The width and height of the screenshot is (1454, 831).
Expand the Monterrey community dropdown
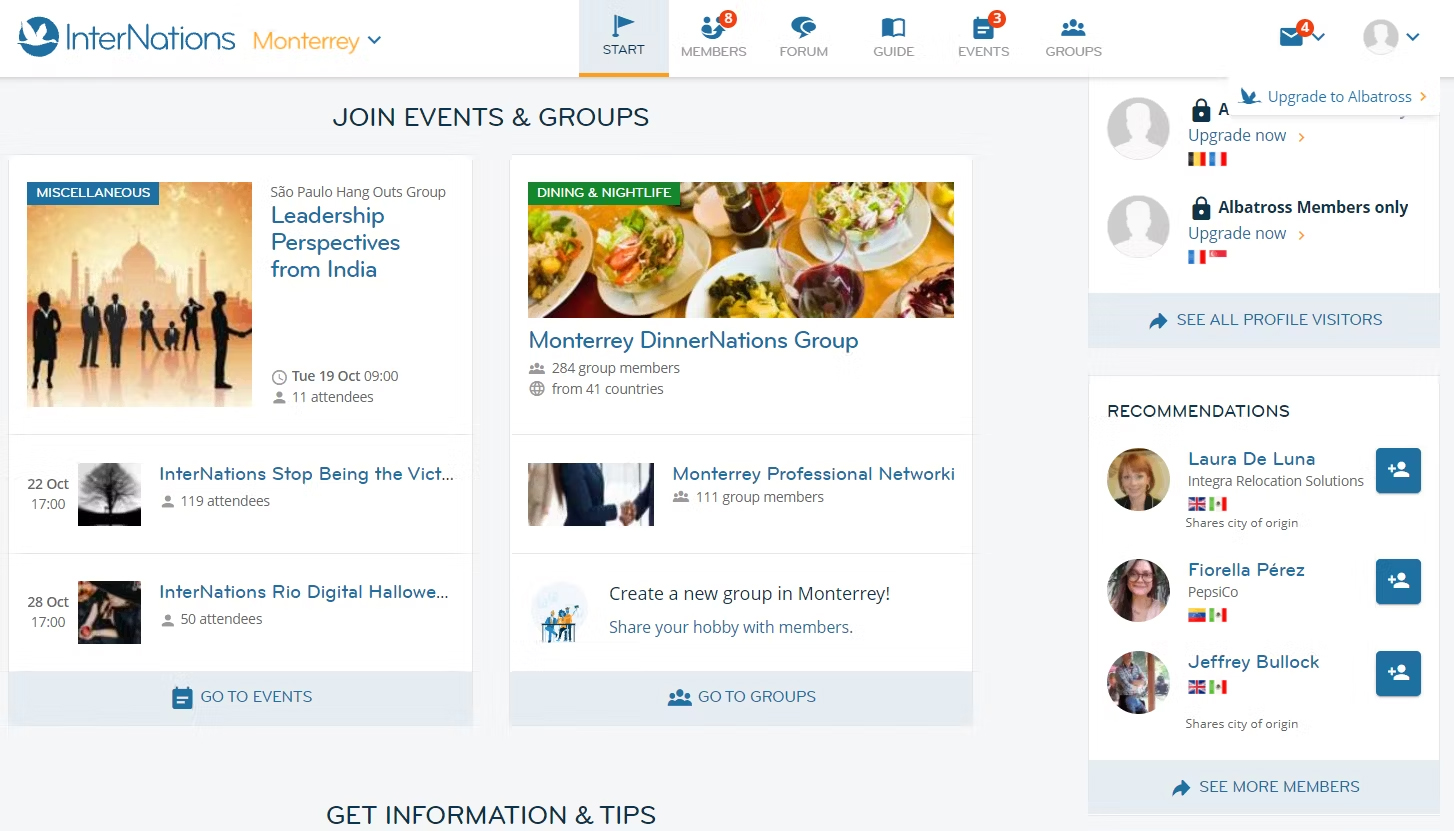coord(374,41)
